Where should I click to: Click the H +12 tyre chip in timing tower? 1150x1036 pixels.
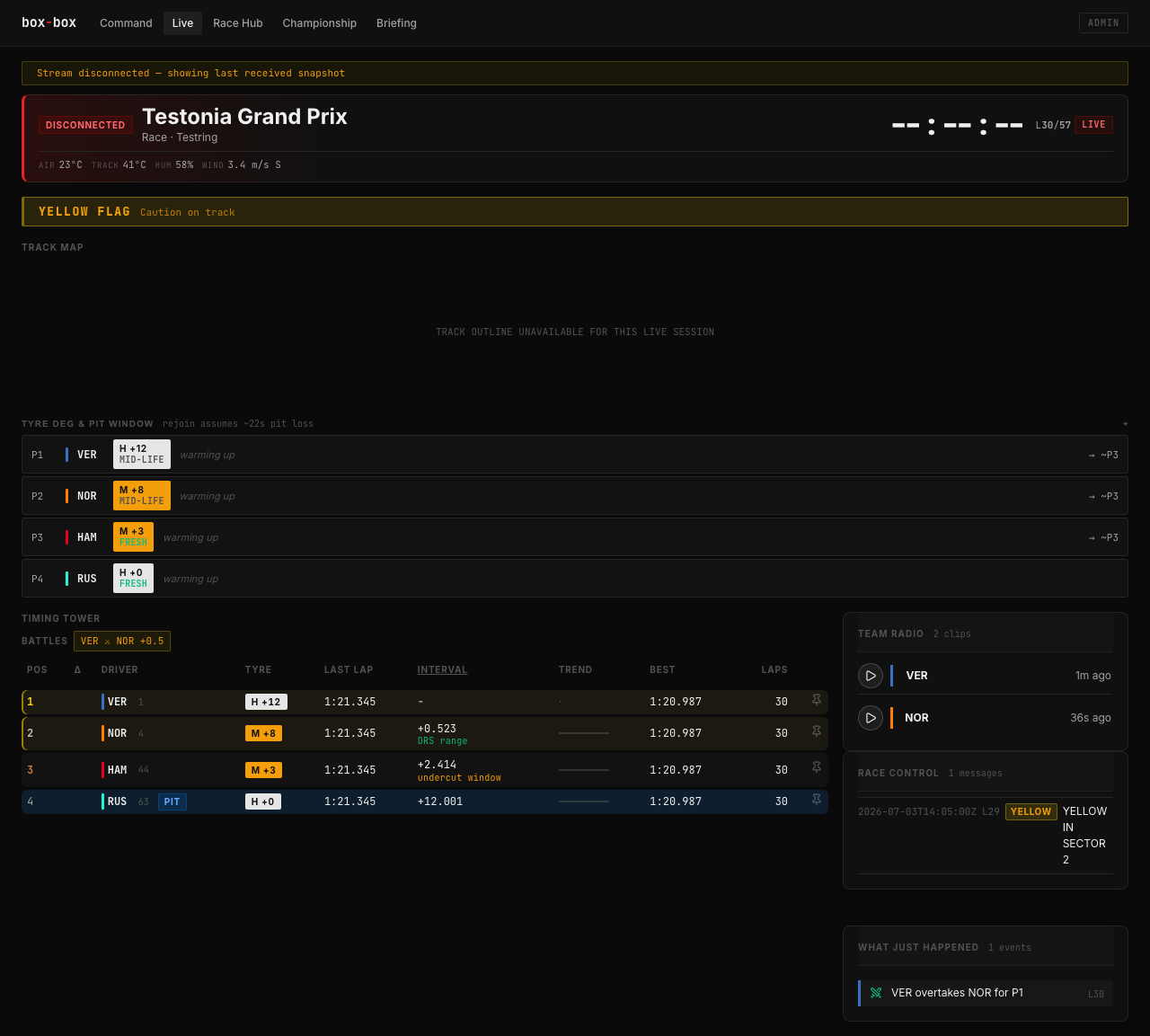point(266,702)
